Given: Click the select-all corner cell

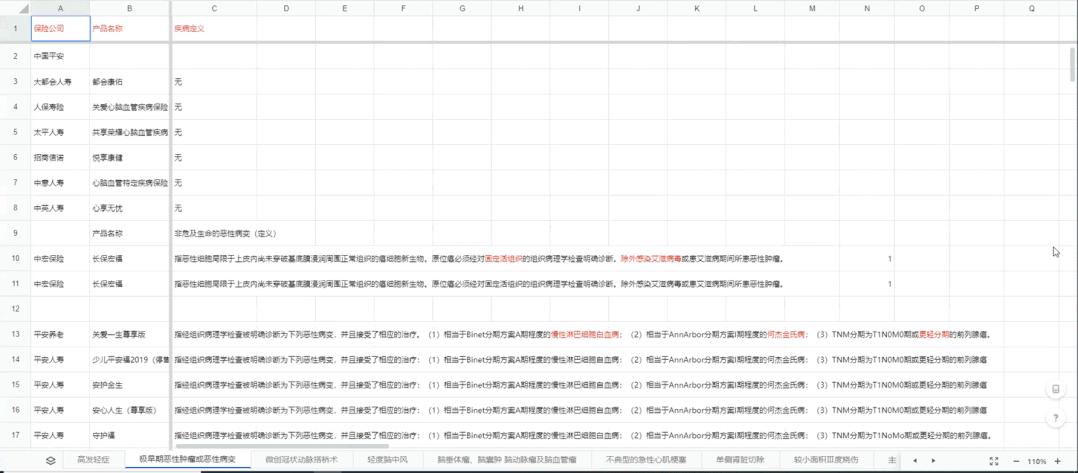Looking at the screenshot, I should tap(15, 8).
